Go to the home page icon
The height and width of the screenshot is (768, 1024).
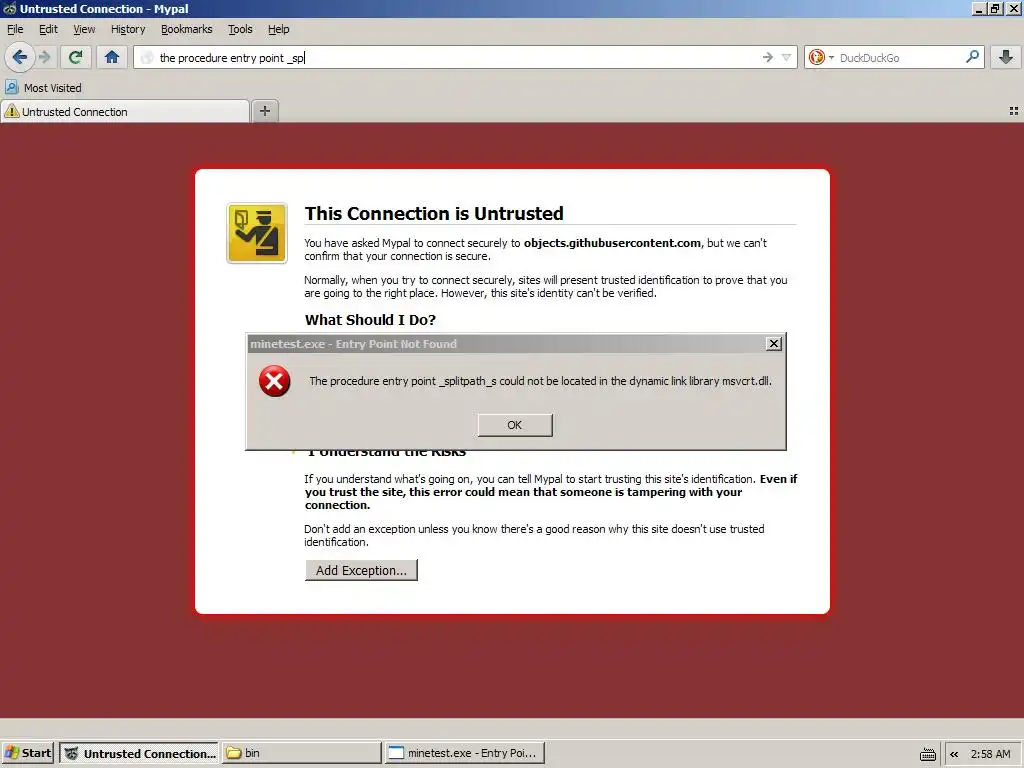(x=112, y=57)
